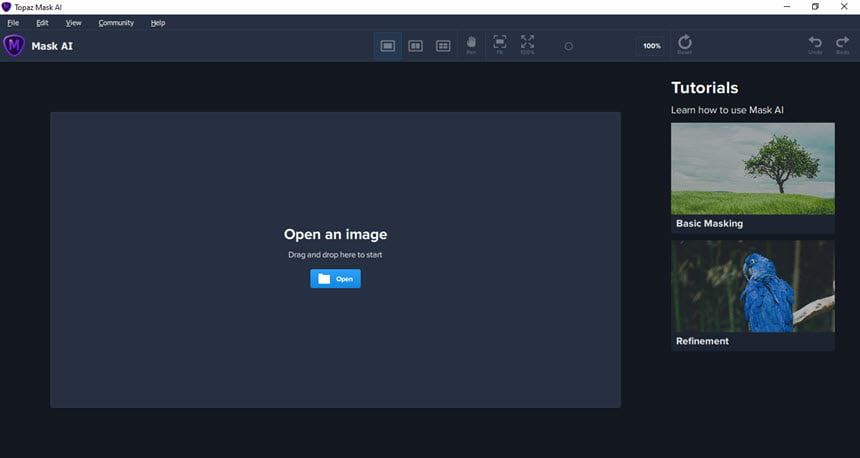The width and height of the screenshot is (860, 458).
Task: Switch to the four-pane view icon
Action: (443, 46)
